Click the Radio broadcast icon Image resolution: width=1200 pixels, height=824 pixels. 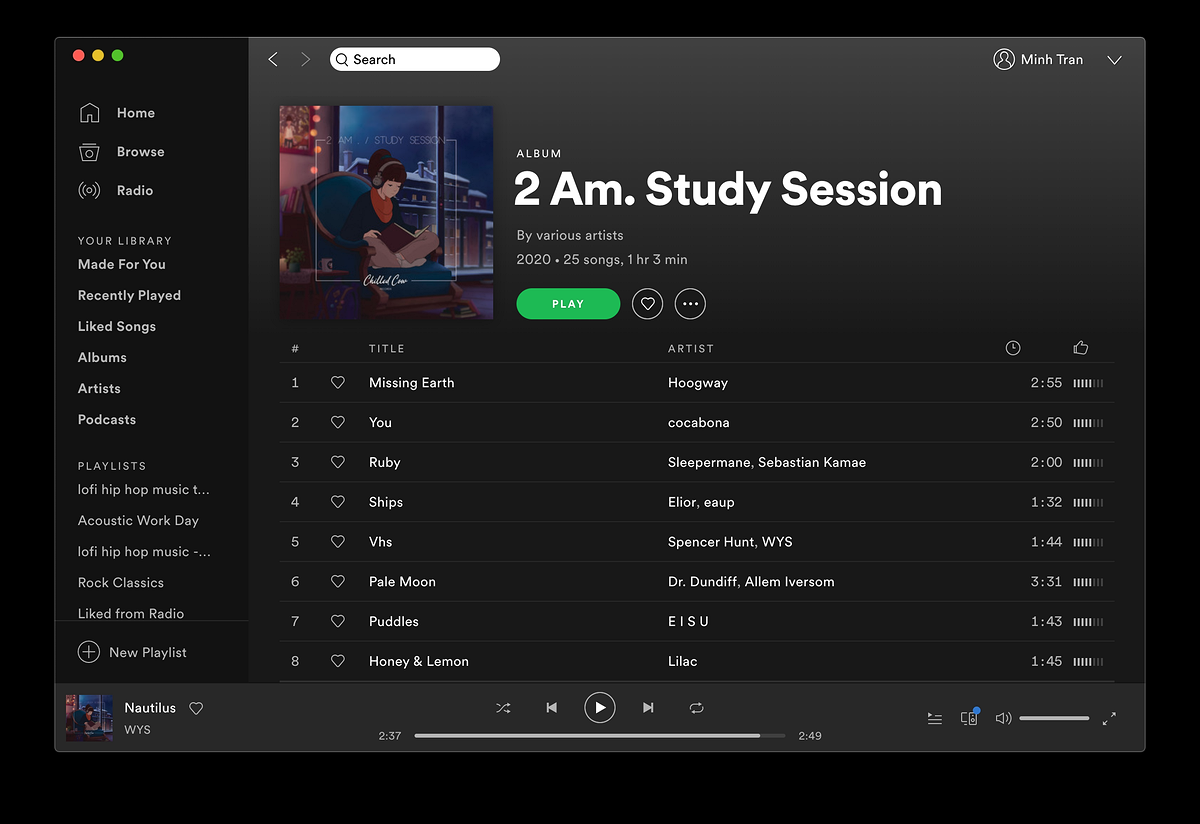point(89,190)
